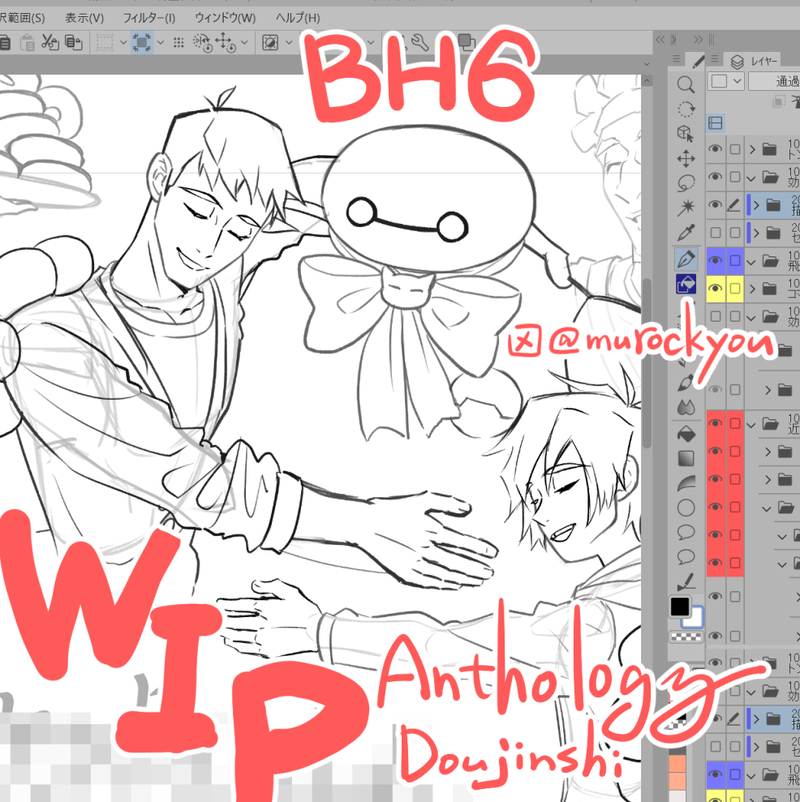Hide the red-marked 近 folder layer
The image size is (800, 802).
715,424
